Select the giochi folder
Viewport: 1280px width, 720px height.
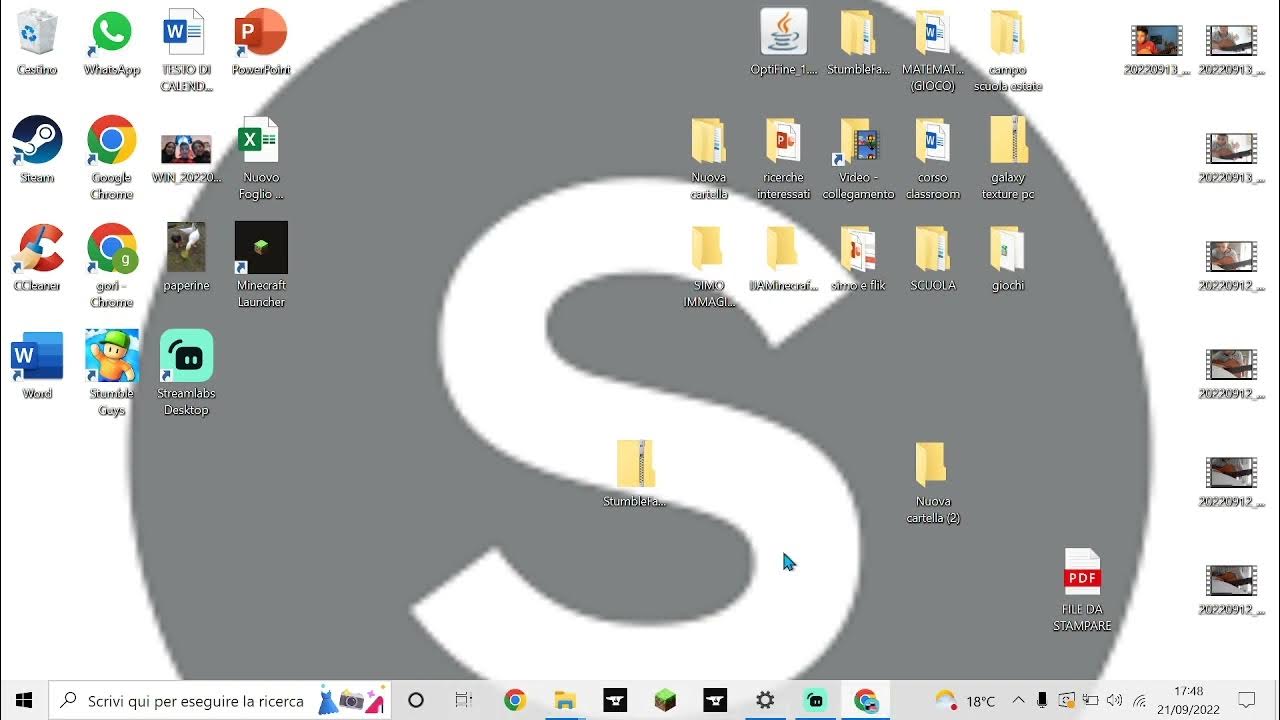click(1007, 259)
